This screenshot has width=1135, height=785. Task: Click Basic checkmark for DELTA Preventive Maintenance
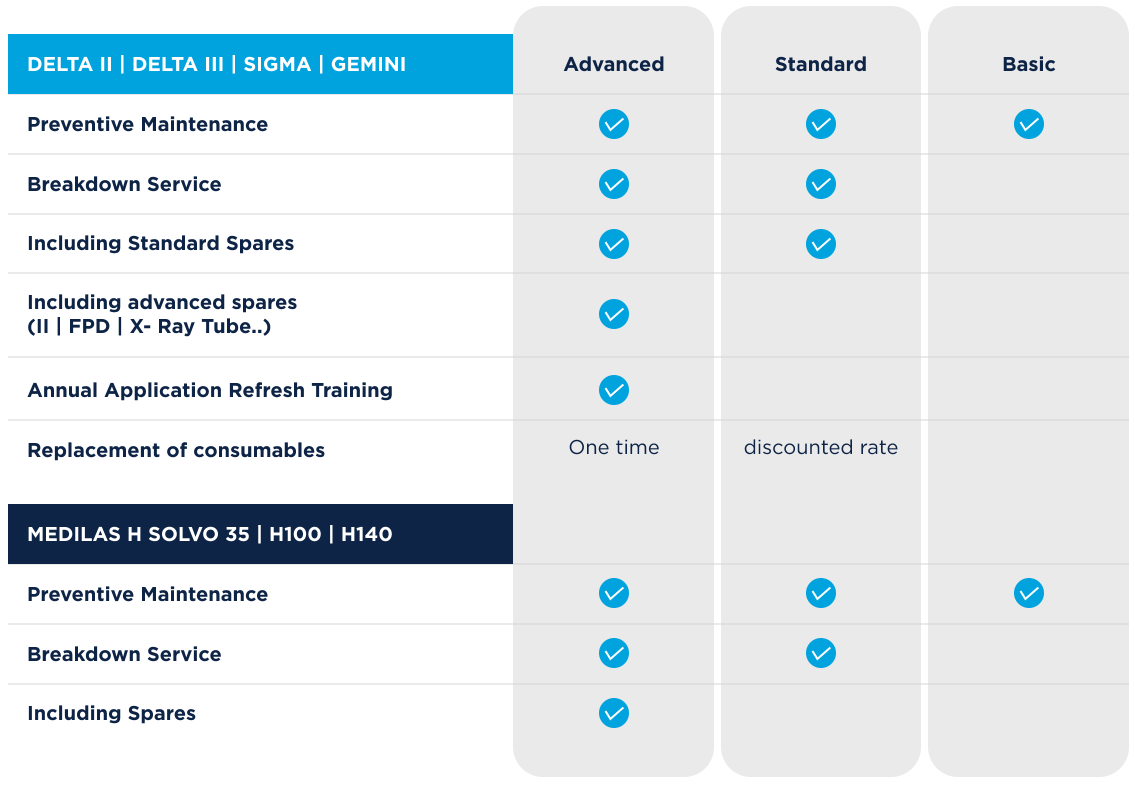1029,124
